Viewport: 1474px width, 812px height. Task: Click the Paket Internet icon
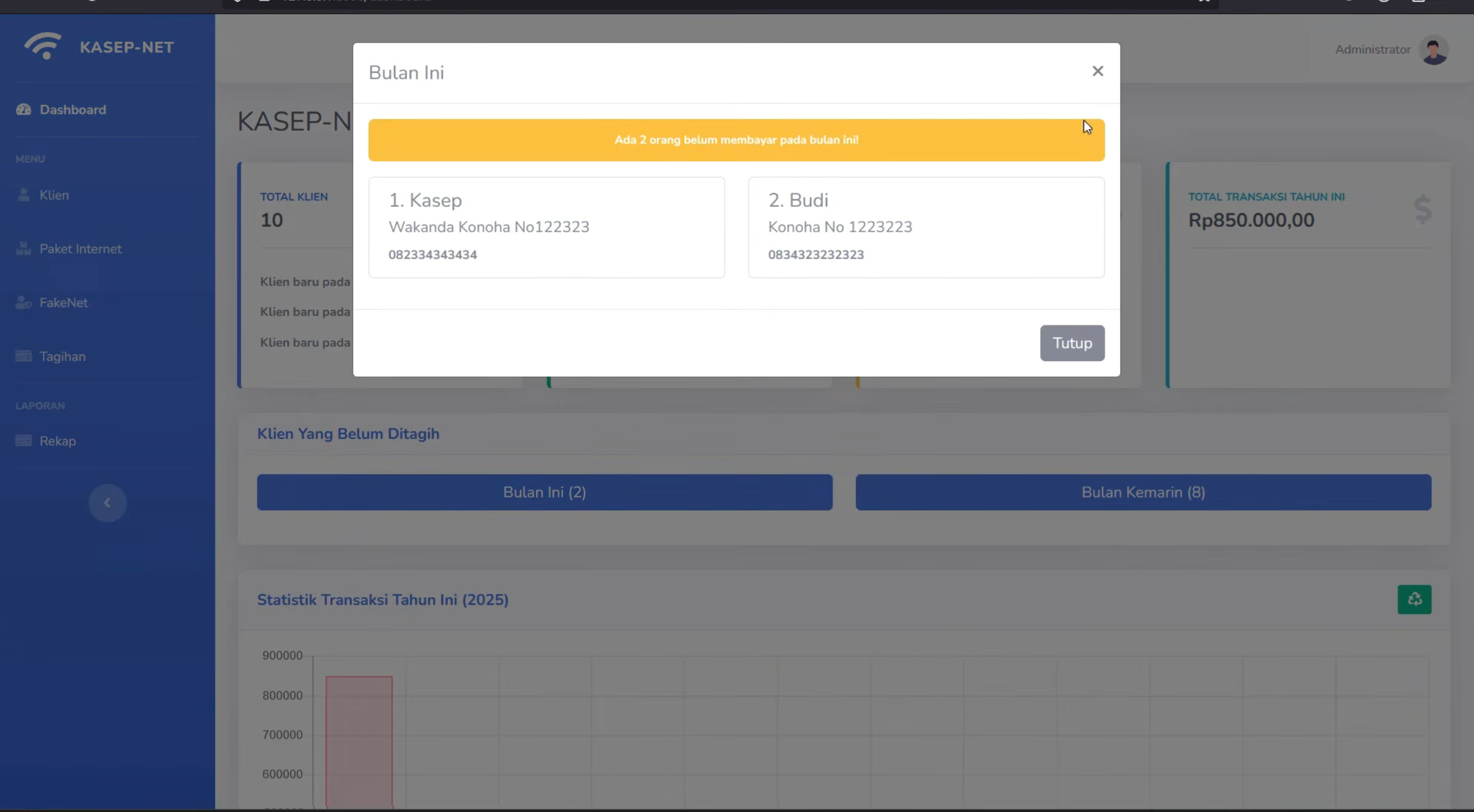point(24,249)
